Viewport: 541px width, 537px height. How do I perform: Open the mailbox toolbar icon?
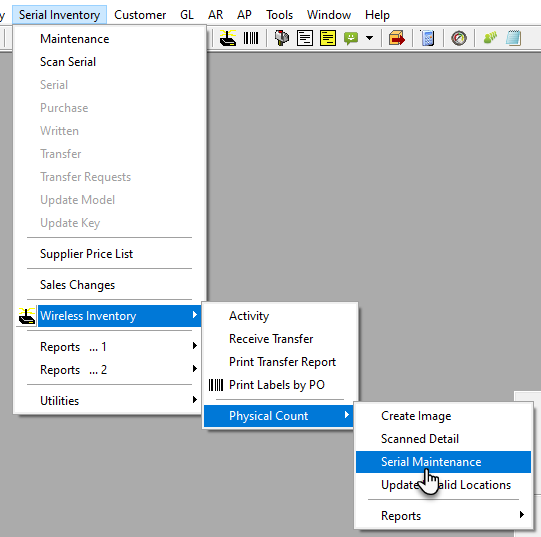coord(282,38)
